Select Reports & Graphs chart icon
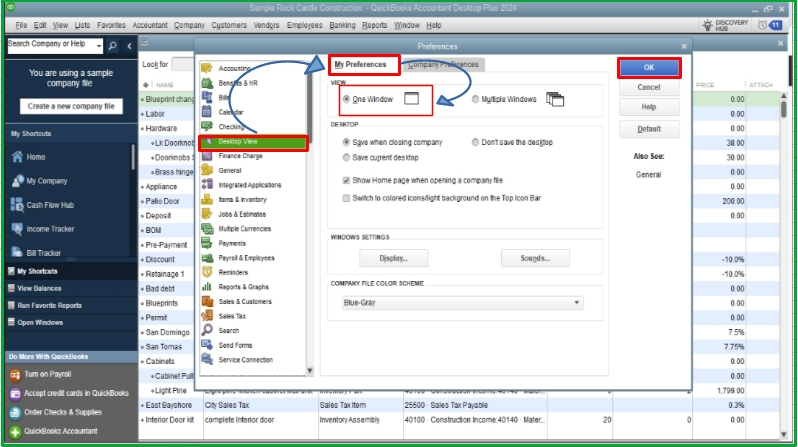Viewport: 798px width, 447px height. click(x=207, y=287)
